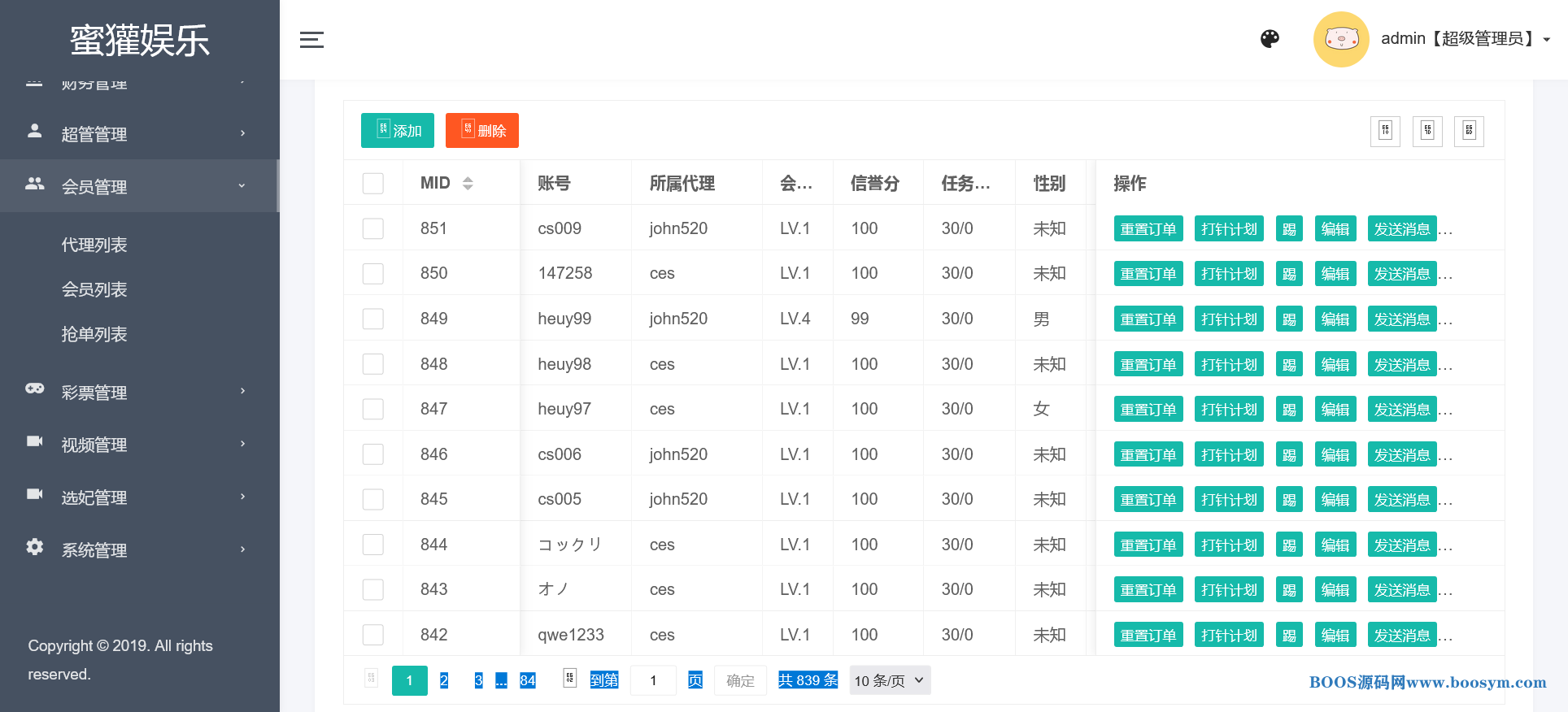1568x712 pixels.
Task: Click the 系统管理 gear icon
Action: (35, 548)
